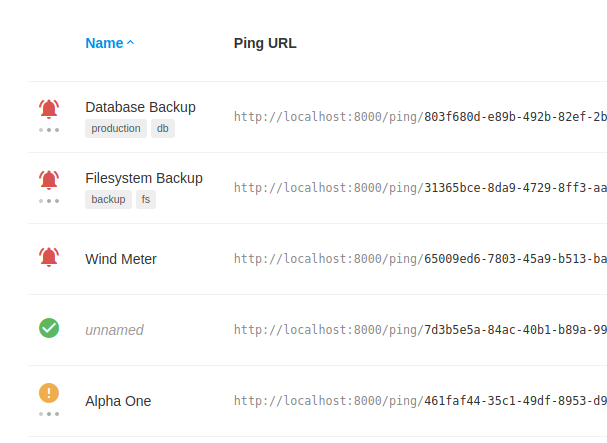Click the Filesystem Backup down status icon

(49, 179)
